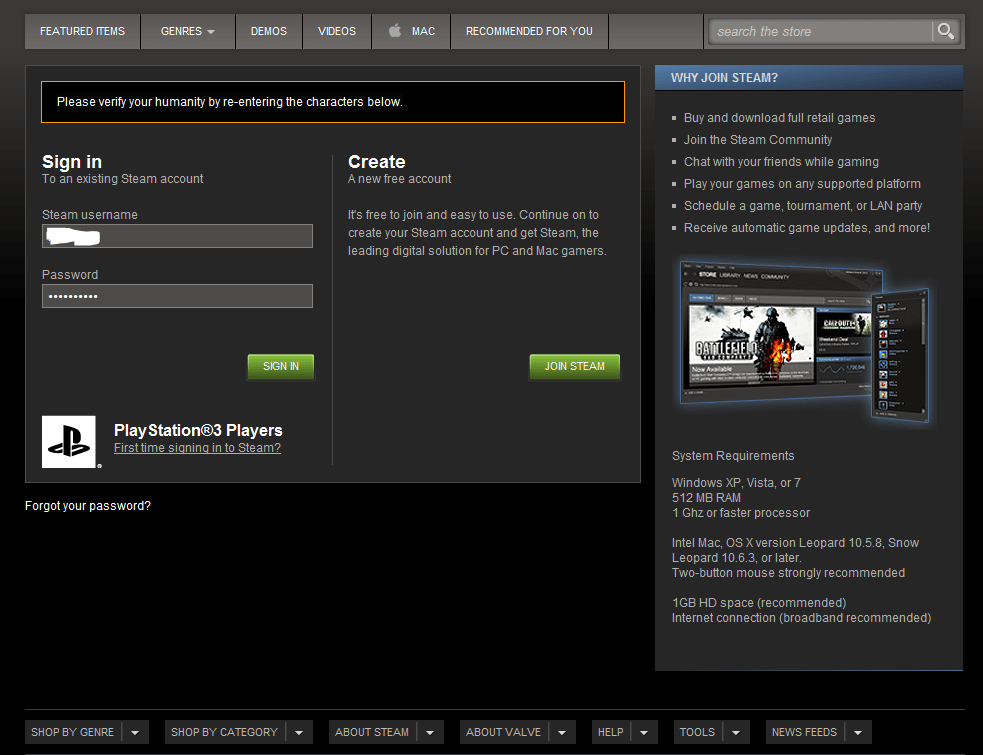Open the Mac section via the Apple icon
The image size is (983, 755).
tap(410, 31)
